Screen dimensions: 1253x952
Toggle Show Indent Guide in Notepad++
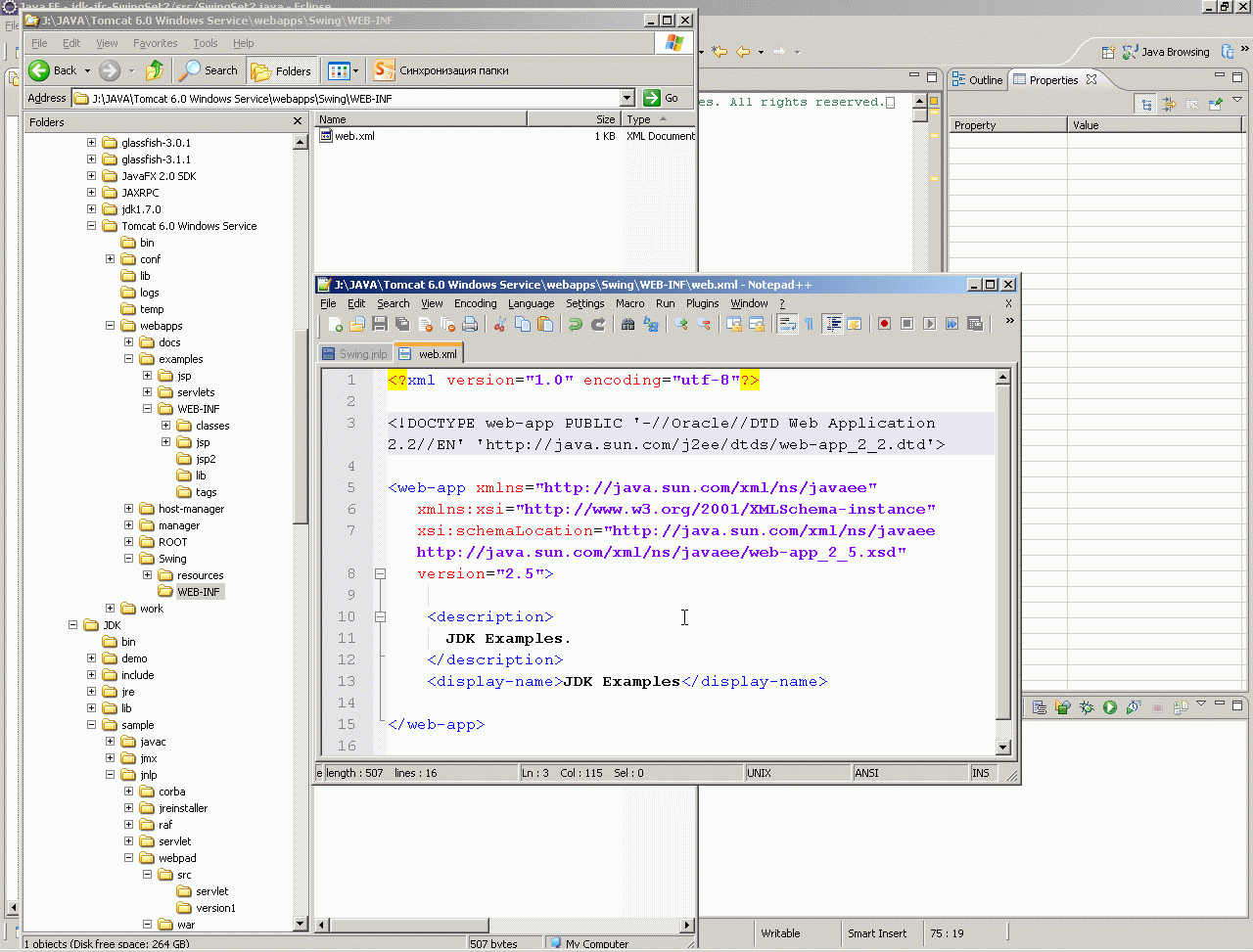click(832, 324)
